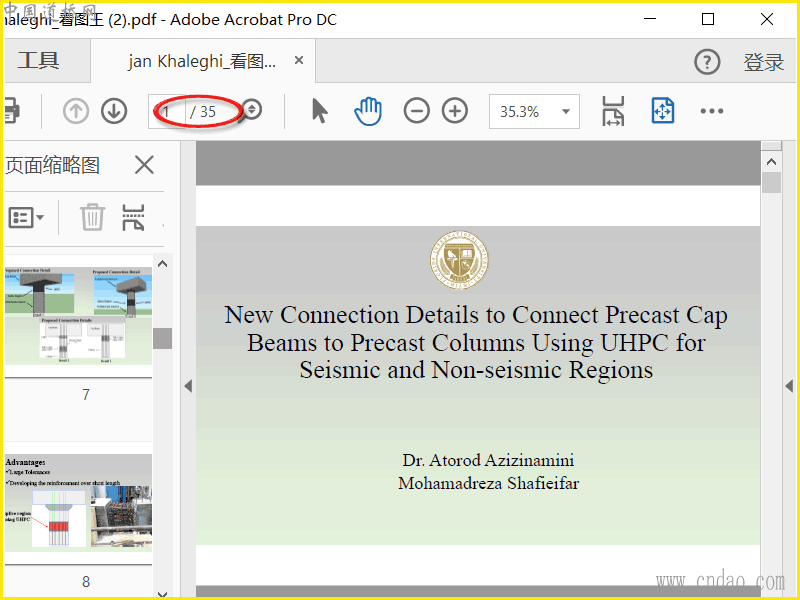Click the page number input field
Screen dimensions: 800x600
tap(167, 111)
